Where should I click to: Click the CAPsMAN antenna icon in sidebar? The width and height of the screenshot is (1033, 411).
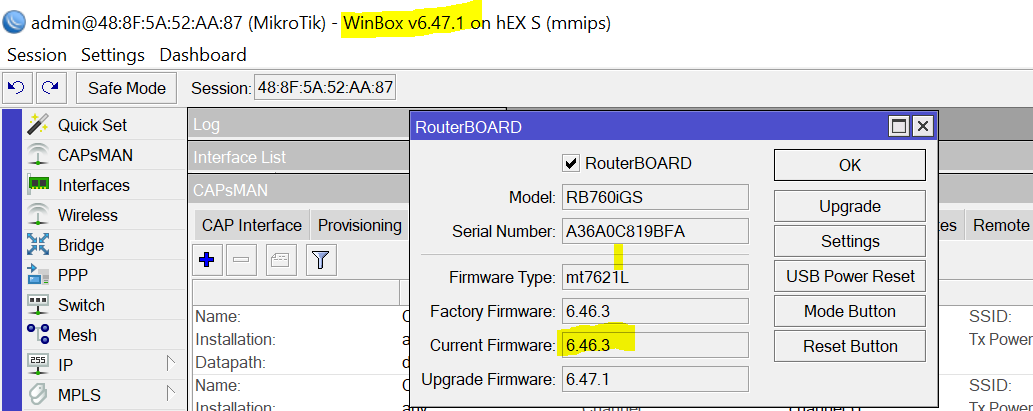click(38, 155)
